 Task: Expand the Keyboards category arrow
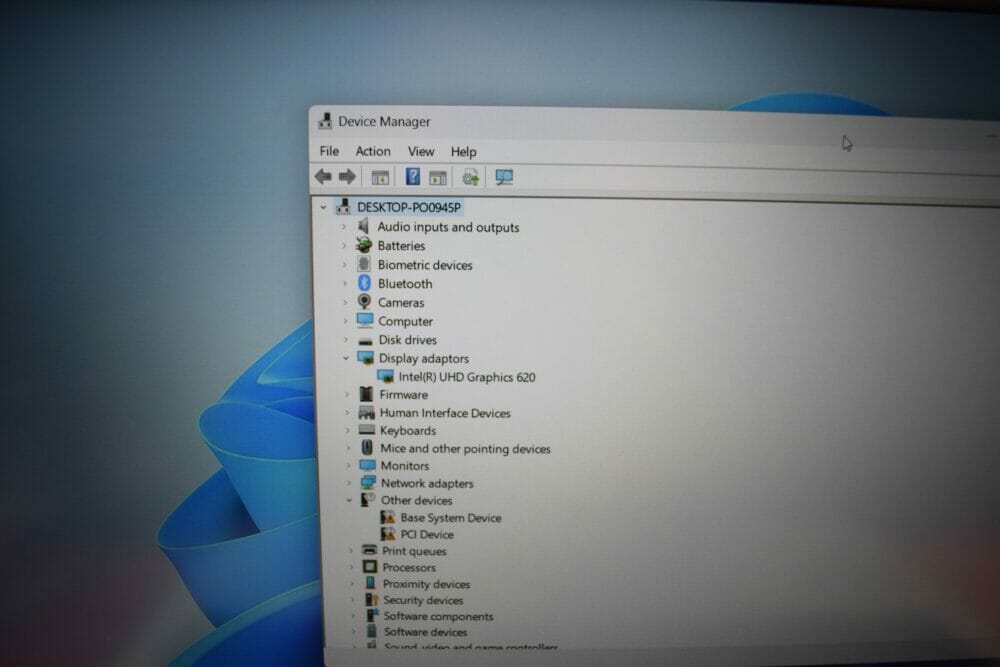coord(348,430)
